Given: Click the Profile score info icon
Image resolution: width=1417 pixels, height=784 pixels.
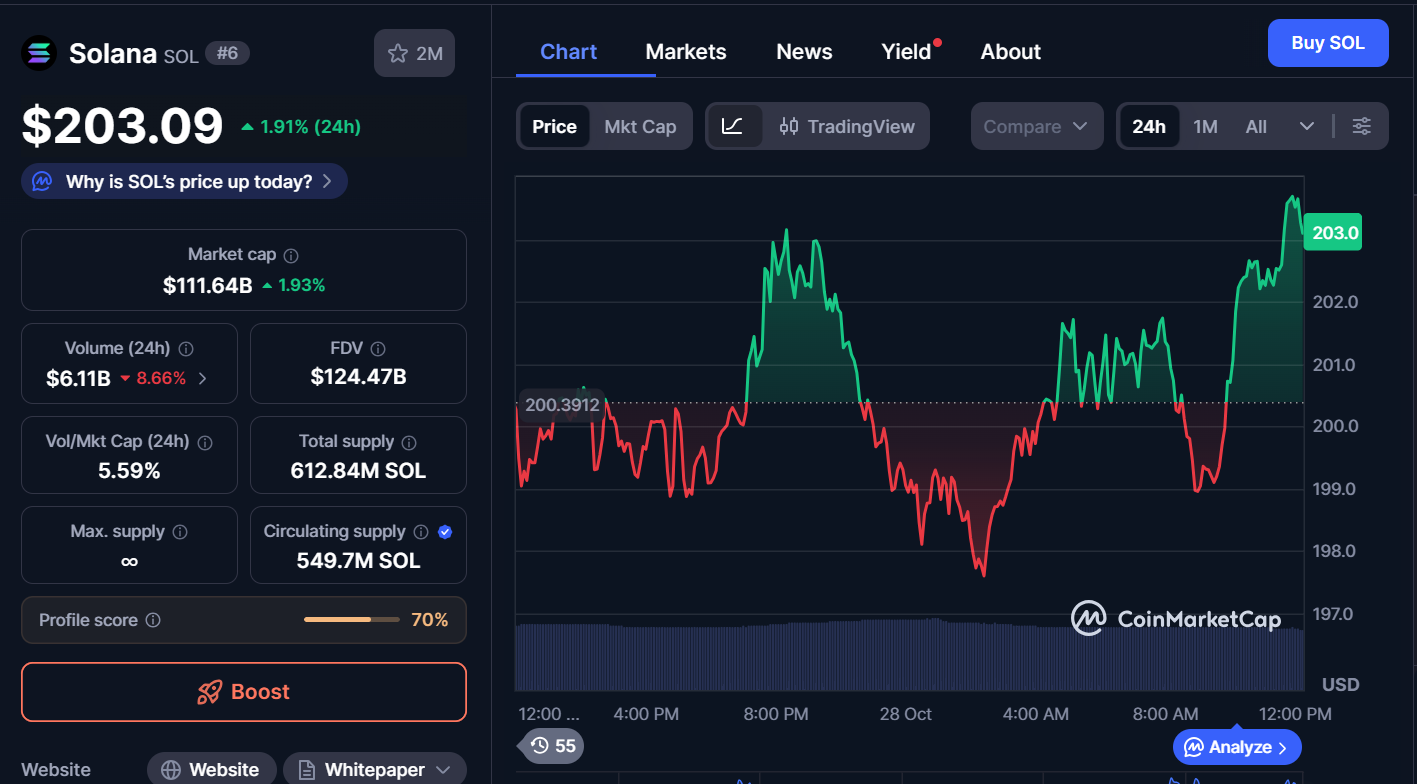Looking at the screenshot, I should [153, 620].
